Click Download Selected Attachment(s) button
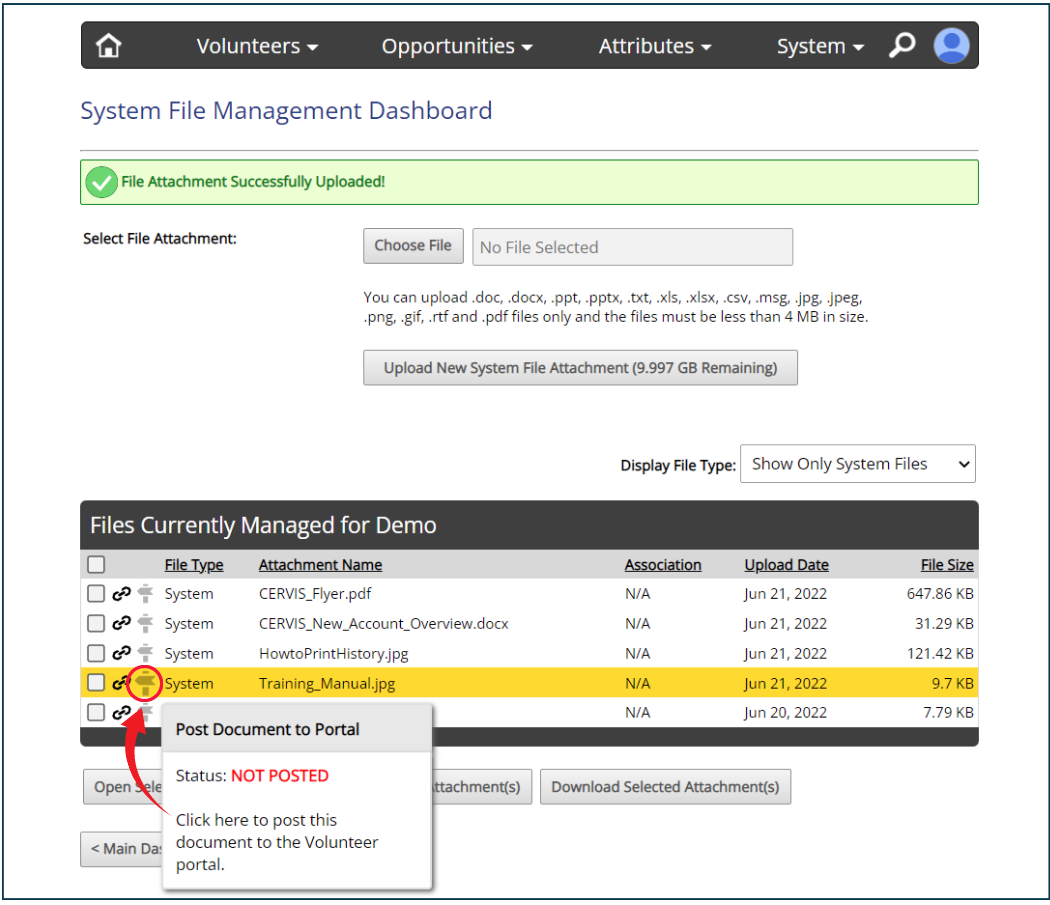 tap(665, 786)
